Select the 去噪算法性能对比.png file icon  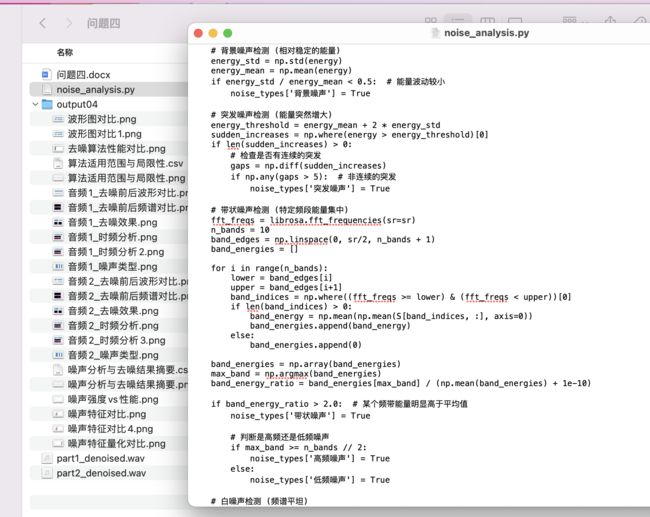pyautogui.click(x=58, y=149)
